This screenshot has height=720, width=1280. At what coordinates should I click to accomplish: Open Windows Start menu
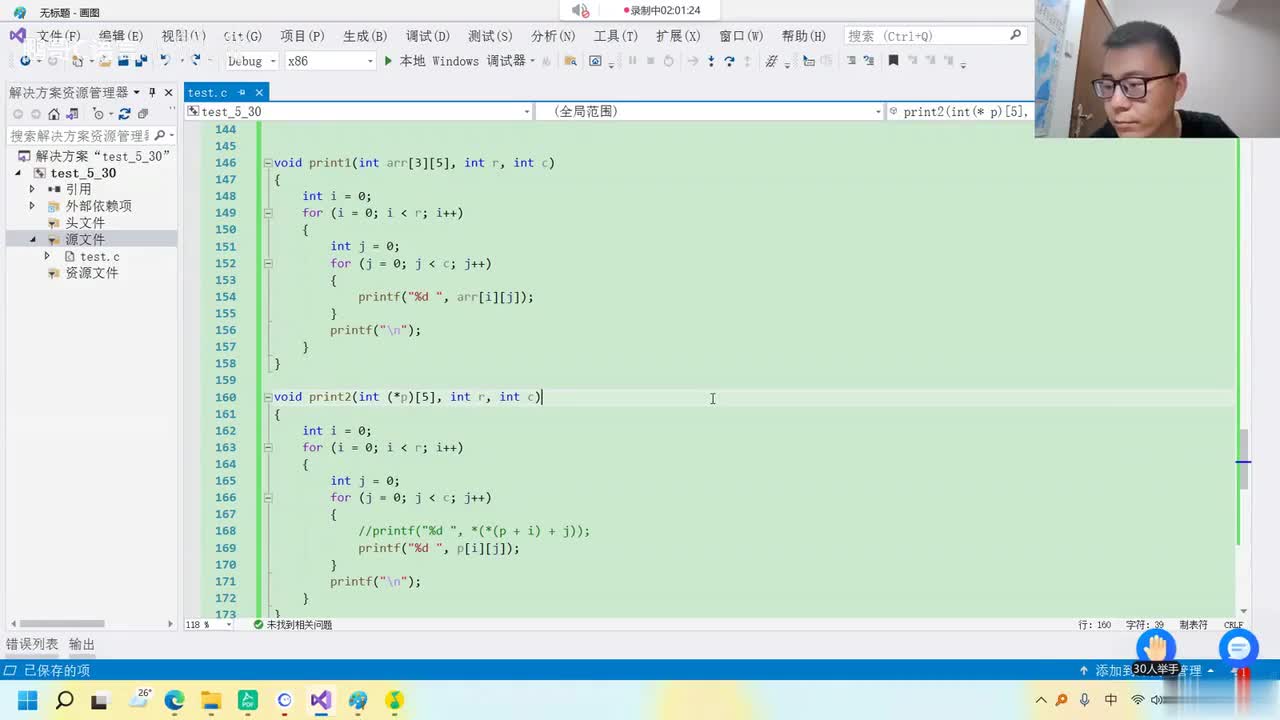point(27,700)
